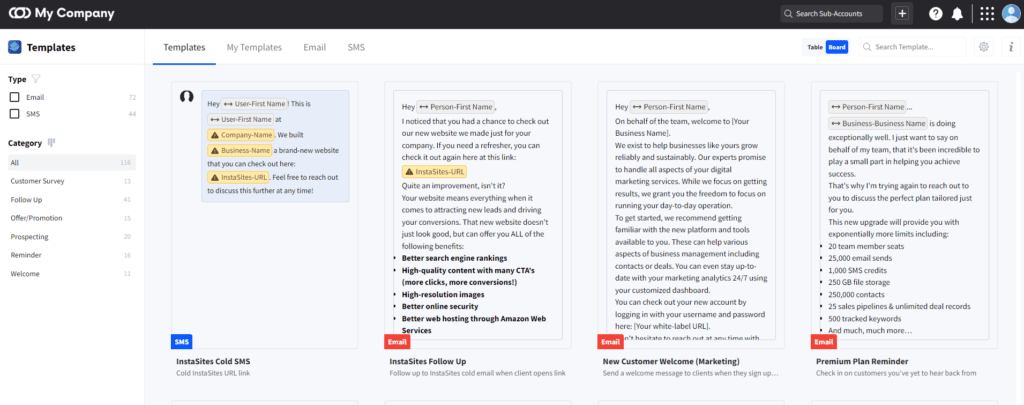This screenshot has width=1024, height=405.
Task: Select the Welcome category
Action: coord(72,274)
